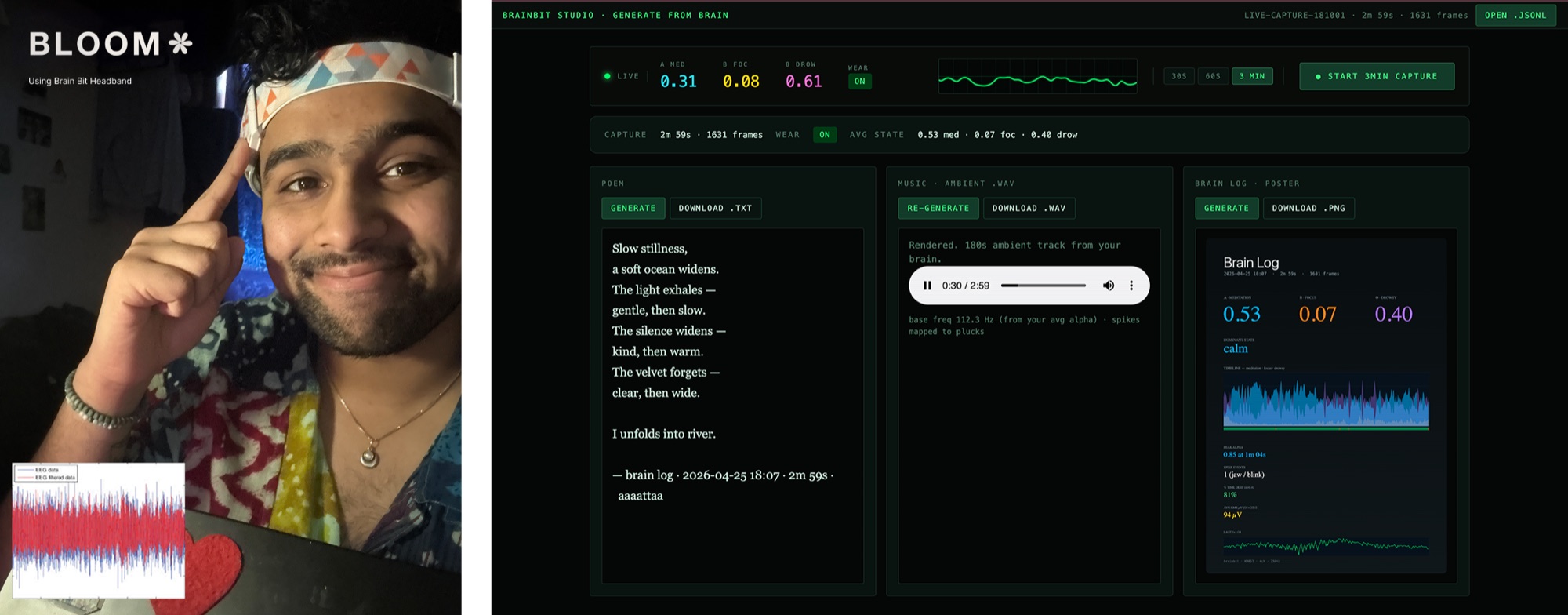Click the "LIVE-CAPTURE-181001" session label
This screenshot has width=1568, height=615.
(x=1294, y=15)
